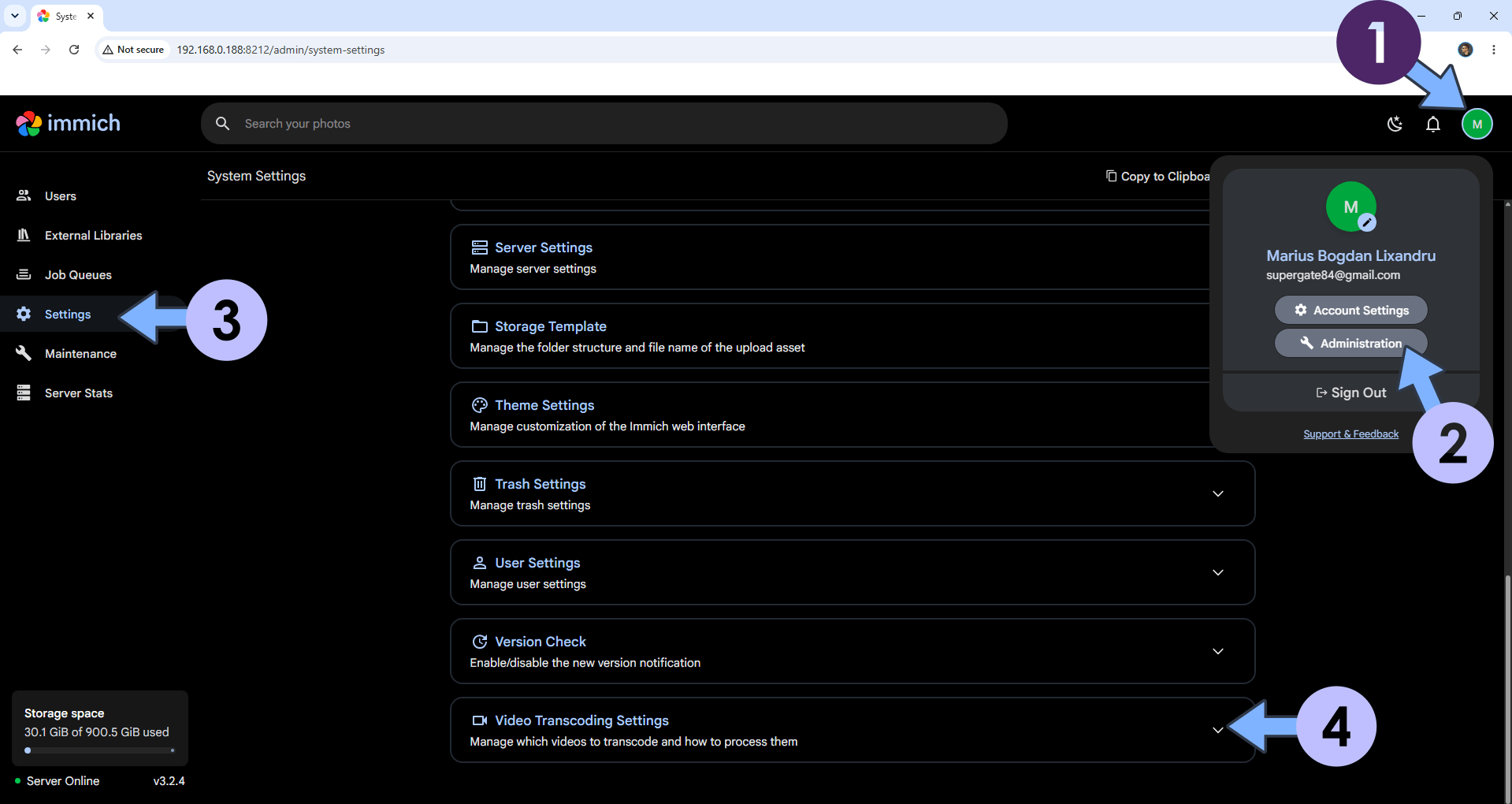
Task: Click the immich logo
Action: [x=69, y=124]
